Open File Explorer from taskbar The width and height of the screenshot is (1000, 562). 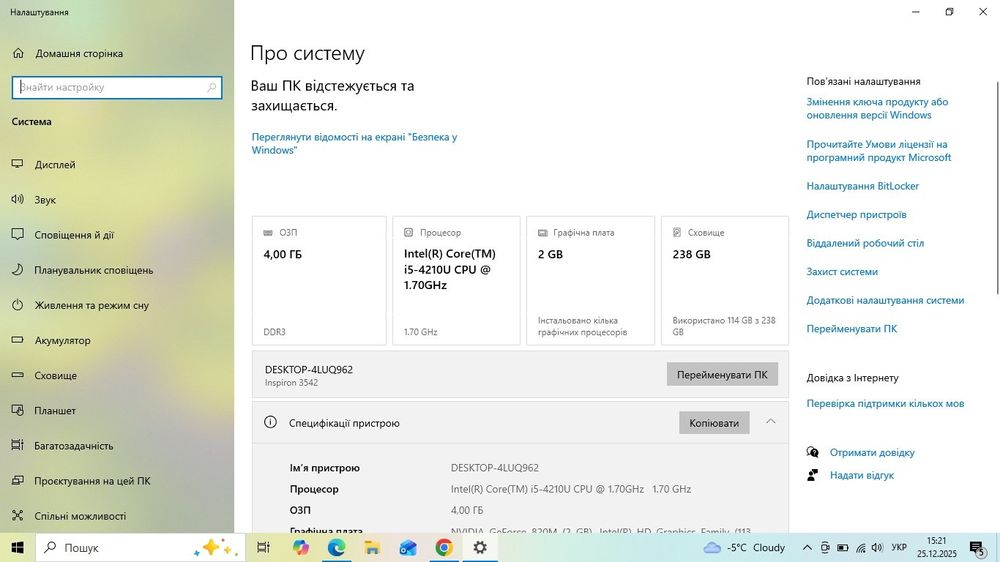point(372,547)
